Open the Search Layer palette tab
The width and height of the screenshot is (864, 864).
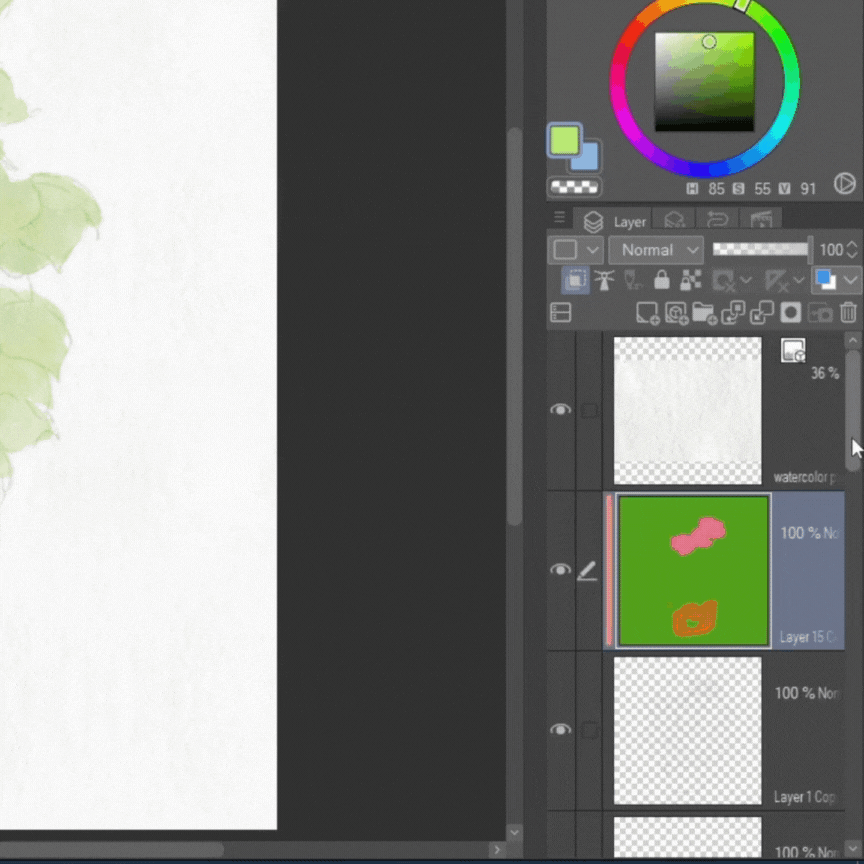tap(675, 220)
